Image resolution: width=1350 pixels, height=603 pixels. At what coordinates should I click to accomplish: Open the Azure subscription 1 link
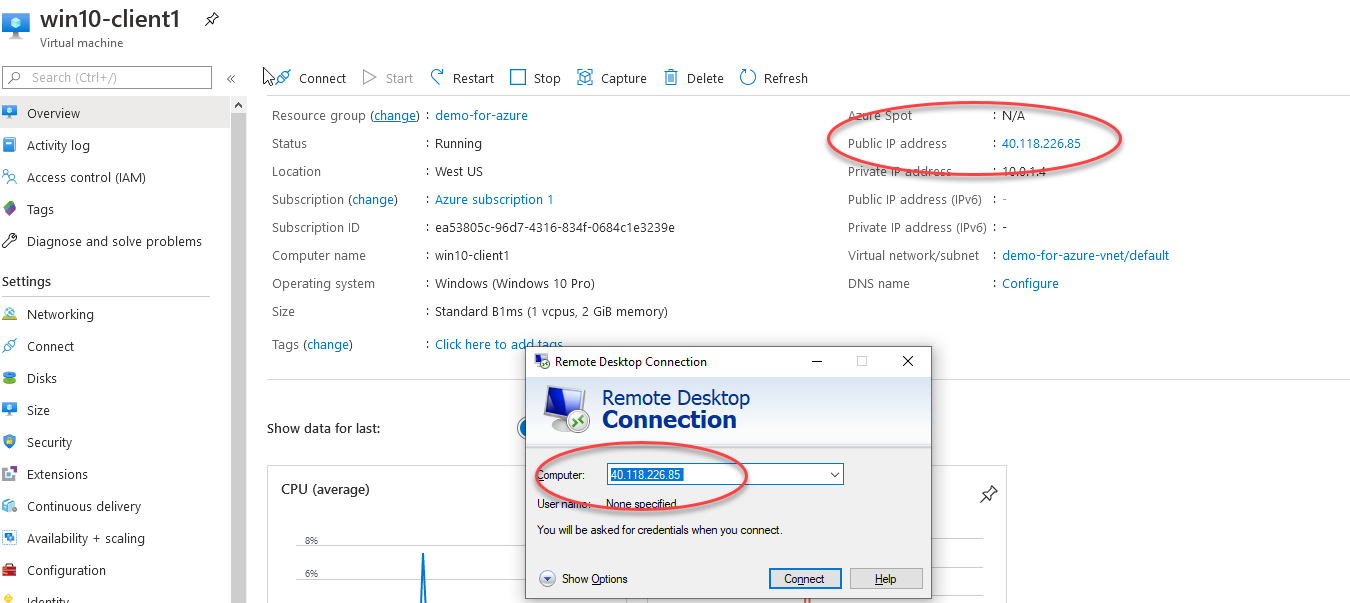coord(494,199)
